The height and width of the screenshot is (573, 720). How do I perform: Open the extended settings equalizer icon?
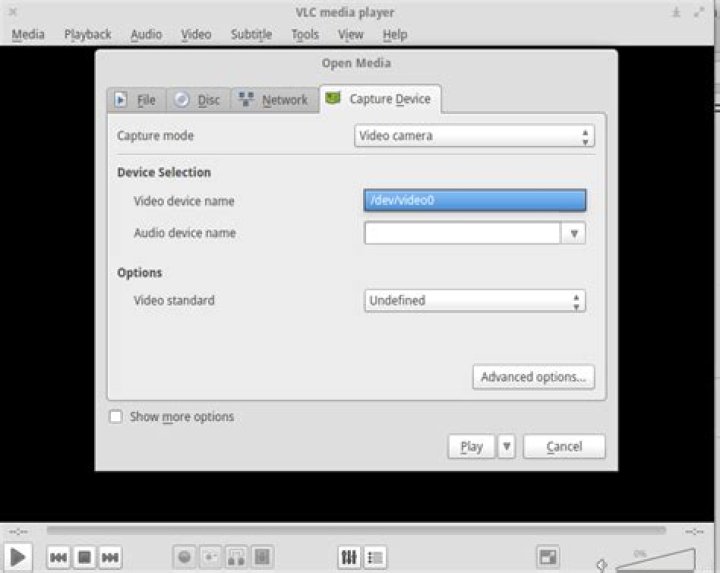(x=349, y=557)
